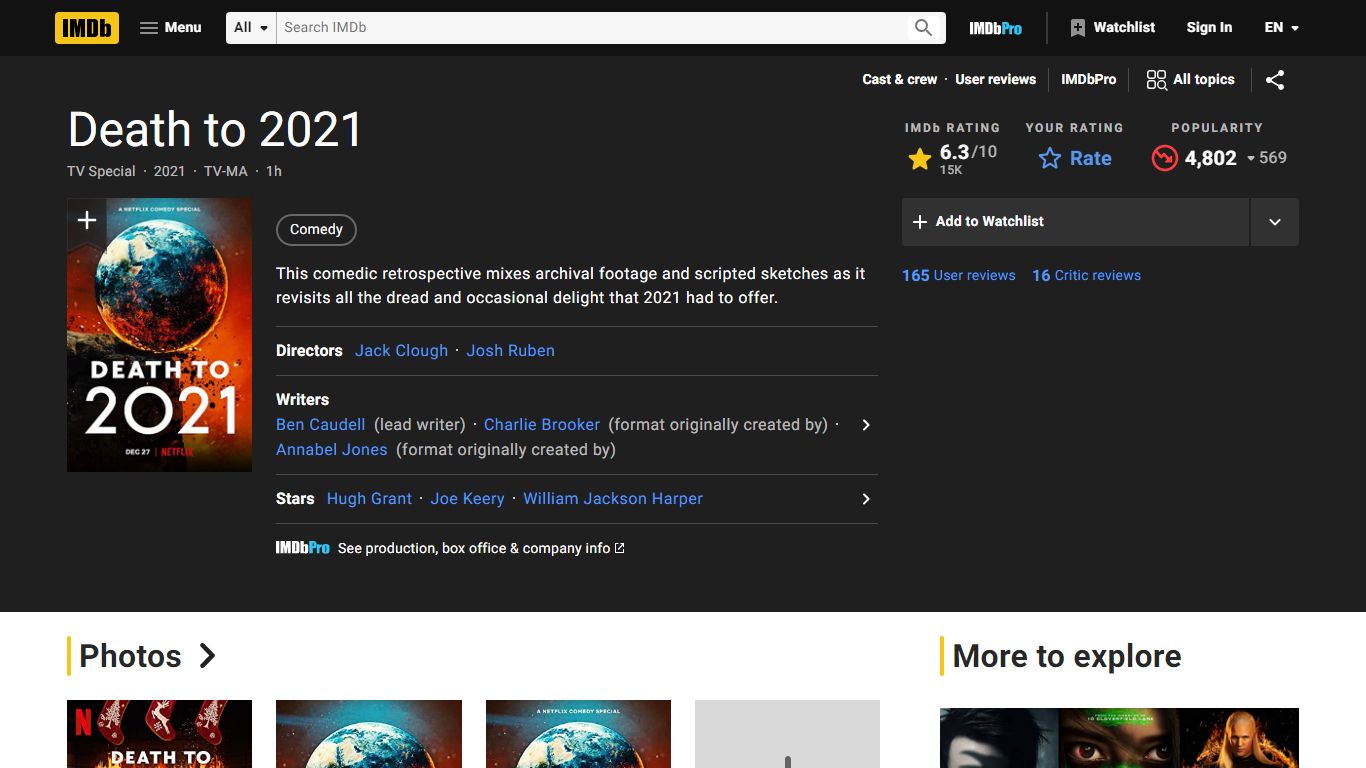Open star William Jackson Harper's page
This screenshot has width=1366, height=768.
(613, 499)
